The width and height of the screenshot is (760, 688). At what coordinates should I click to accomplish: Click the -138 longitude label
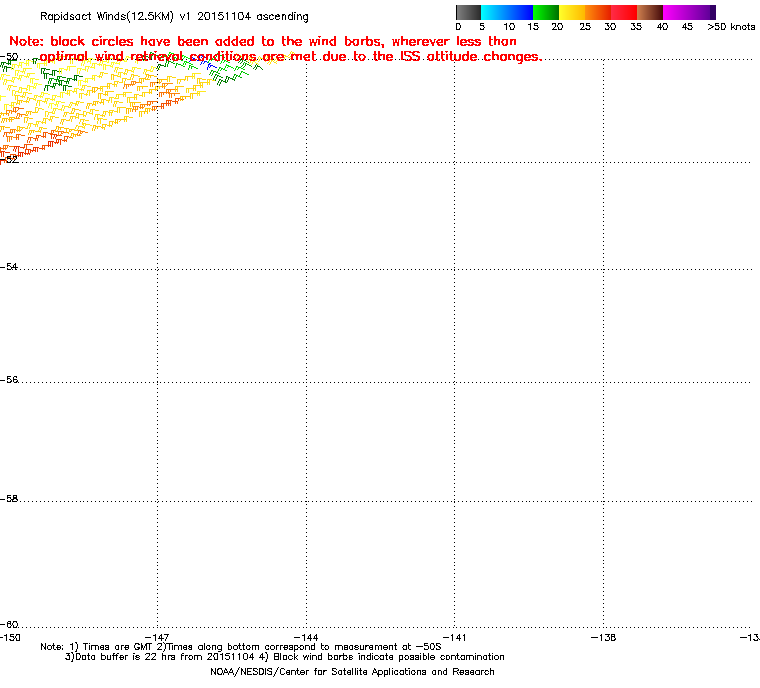(603, 638)
